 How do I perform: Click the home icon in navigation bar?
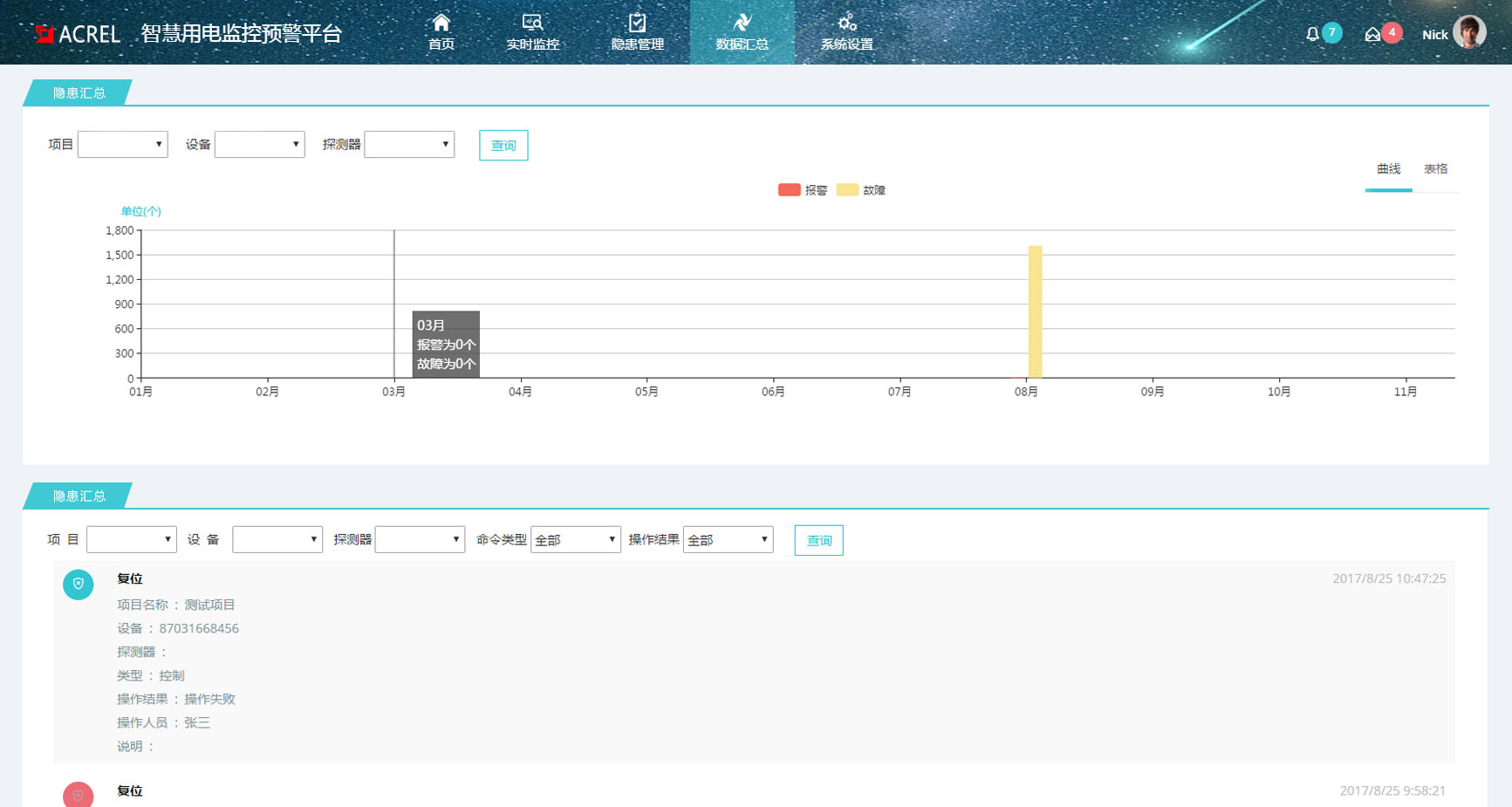(x=441, y=23)
